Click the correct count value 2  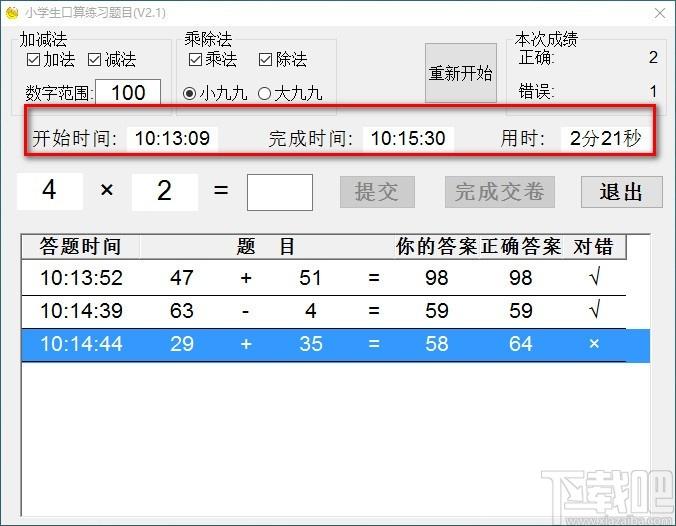653,57
